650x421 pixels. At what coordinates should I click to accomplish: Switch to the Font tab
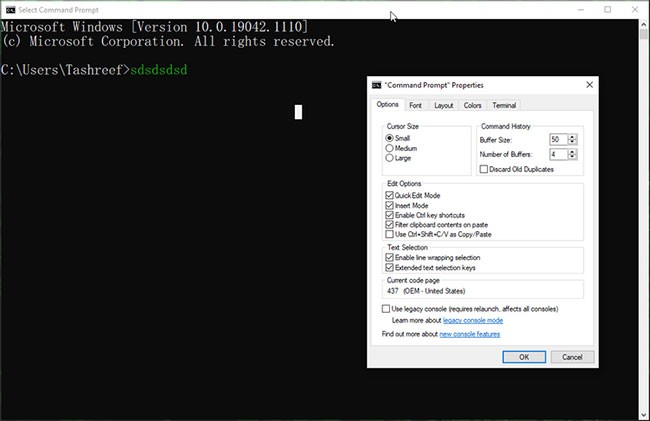tap(415, 105)
